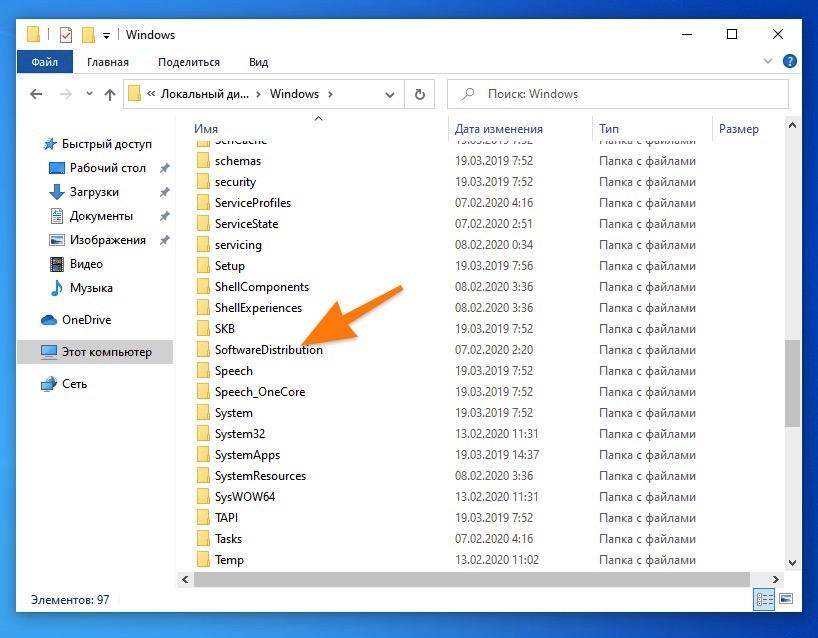Open address bar history dropdown
Screen dimensions: 818x638
pos(390,94)
